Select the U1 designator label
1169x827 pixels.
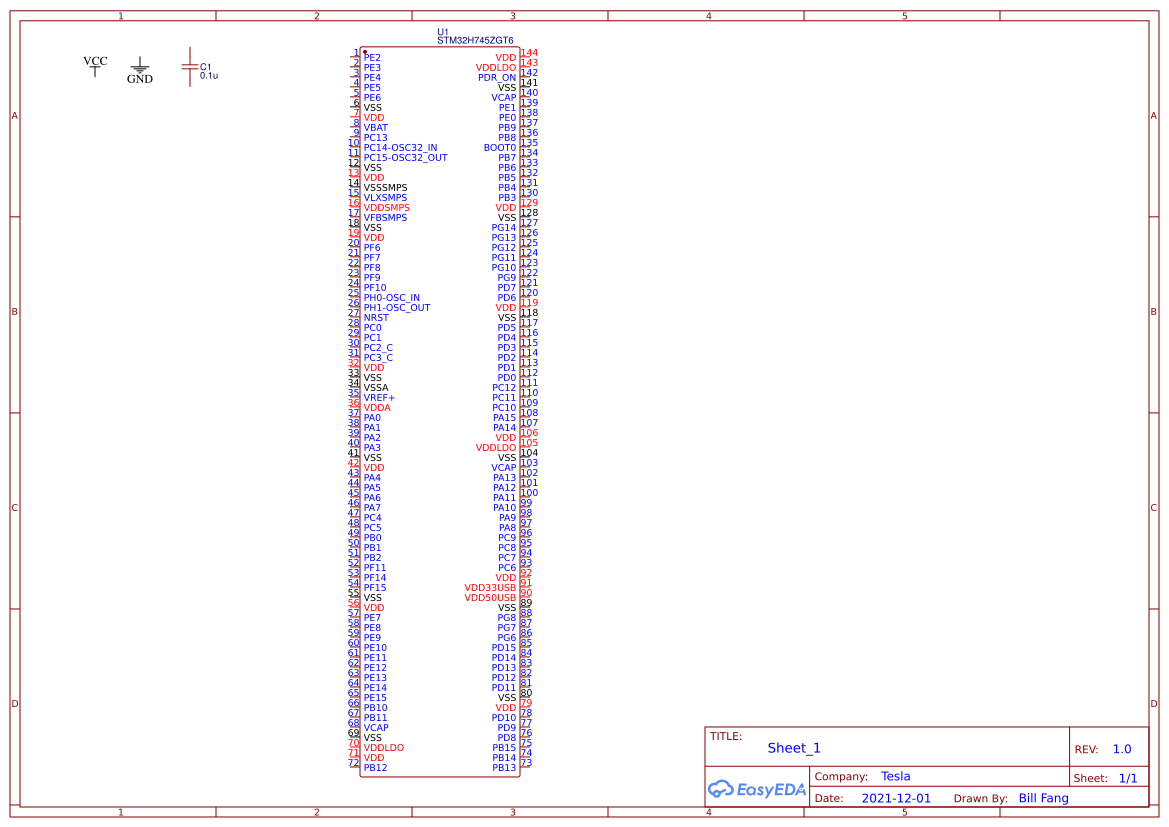443,32
